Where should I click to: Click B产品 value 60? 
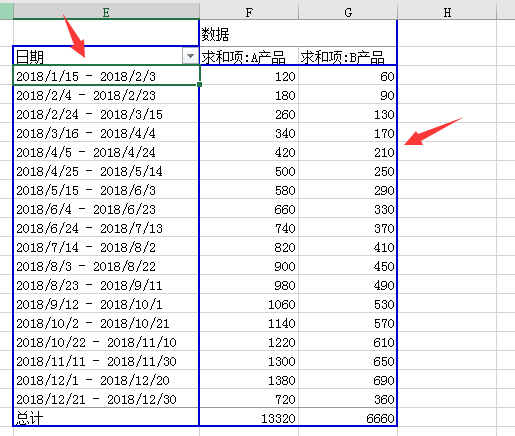[348, 75]
